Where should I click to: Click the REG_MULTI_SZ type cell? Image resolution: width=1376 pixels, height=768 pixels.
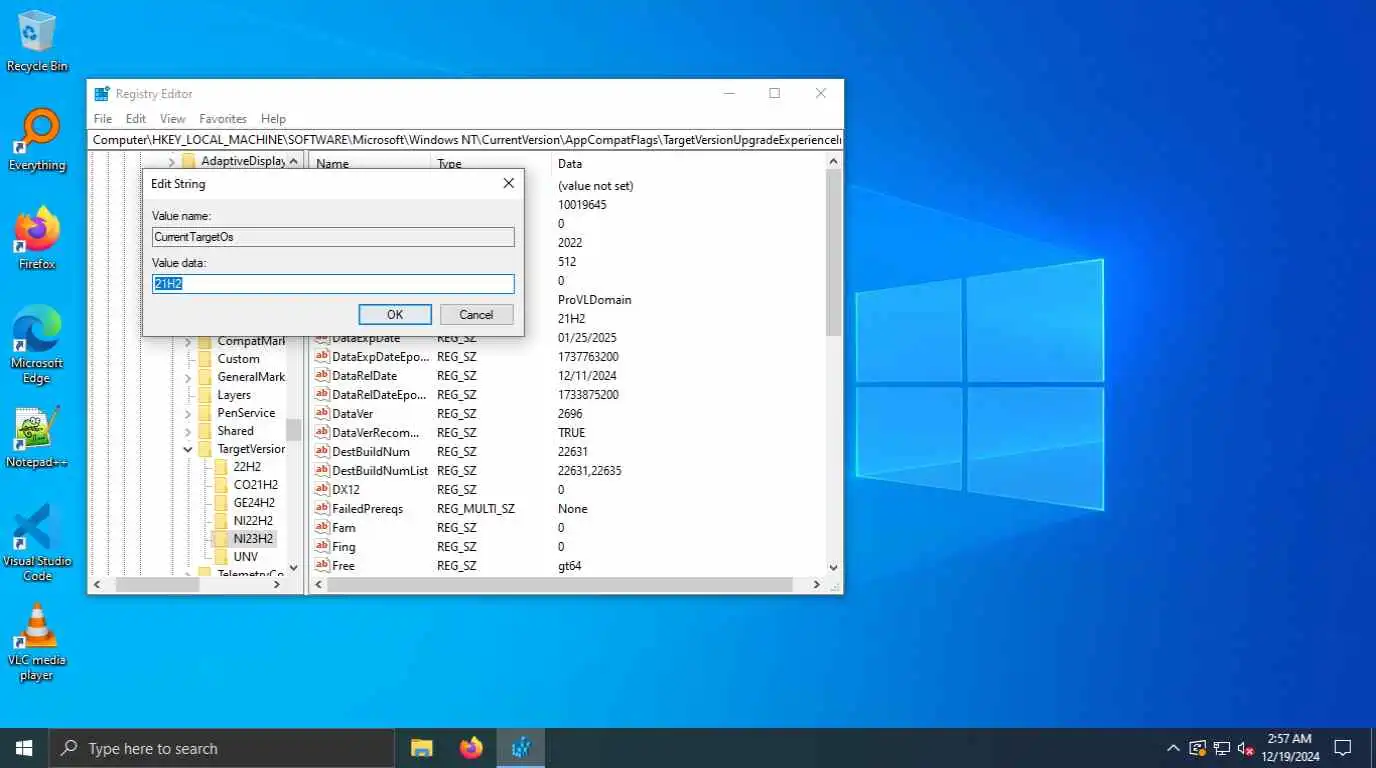[x=476, y=508]
